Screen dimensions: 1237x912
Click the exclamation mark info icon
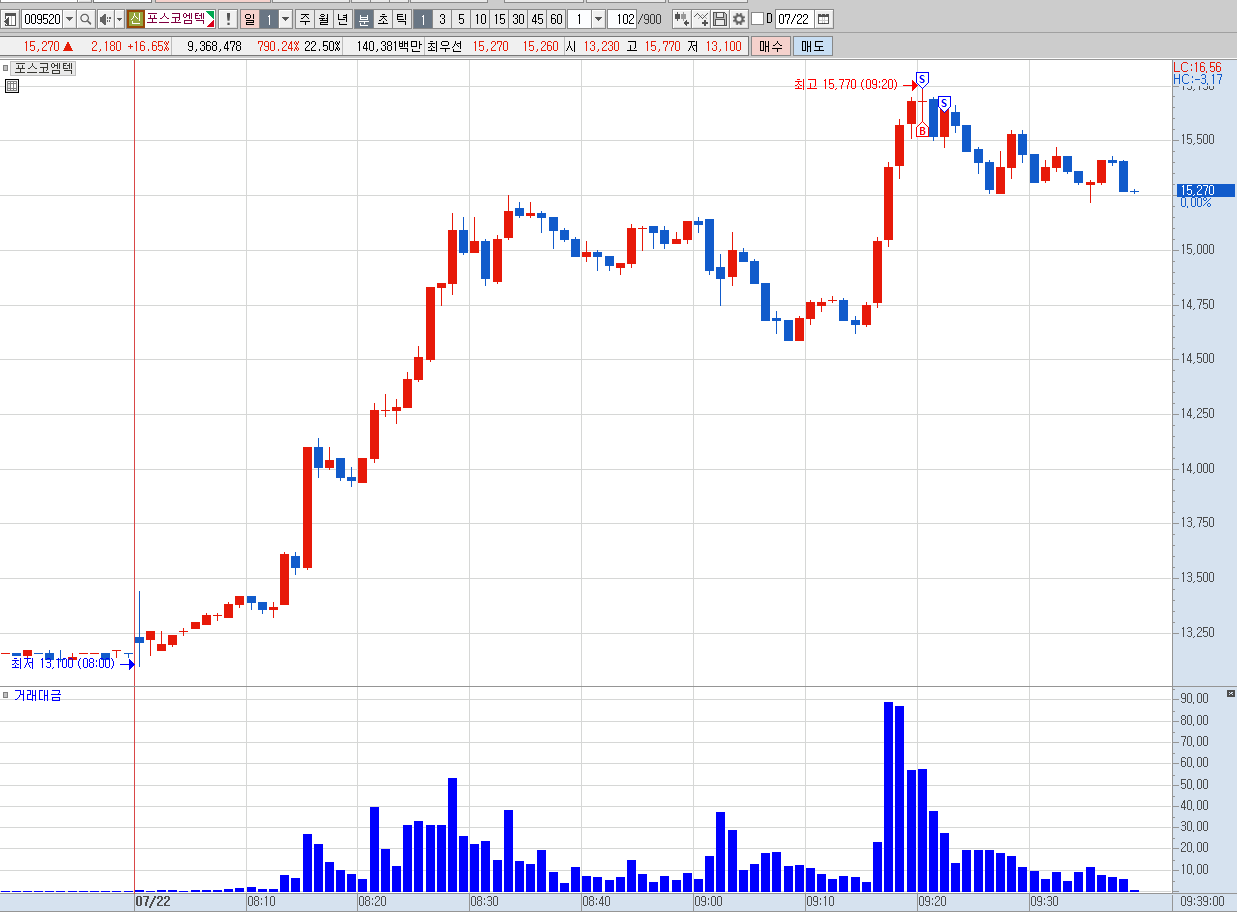[x=228, y=19]
